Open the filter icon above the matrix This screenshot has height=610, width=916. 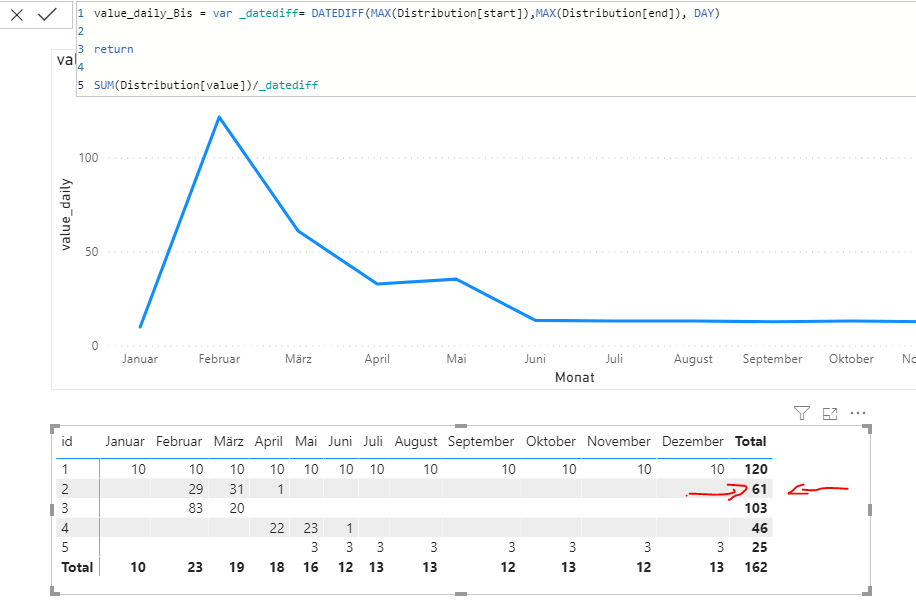(x=802, y=414)
